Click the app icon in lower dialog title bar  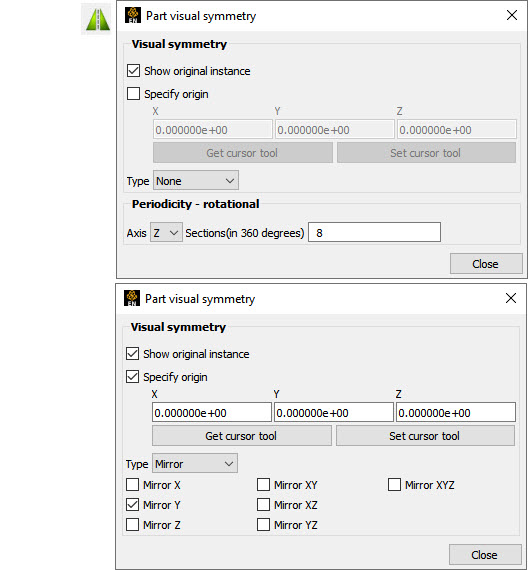[132, 298]
